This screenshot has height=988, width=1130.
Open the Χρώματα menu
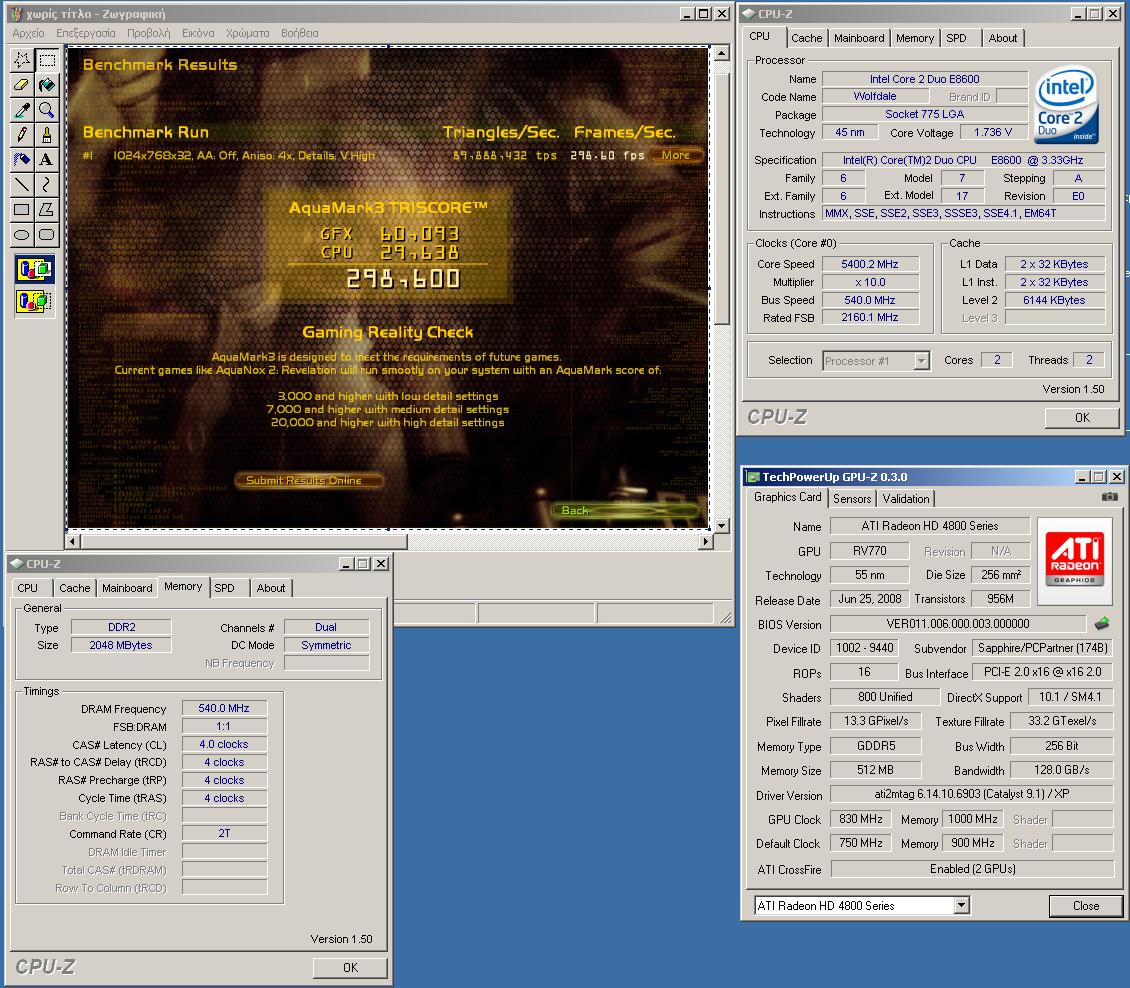tap(247, 33)
